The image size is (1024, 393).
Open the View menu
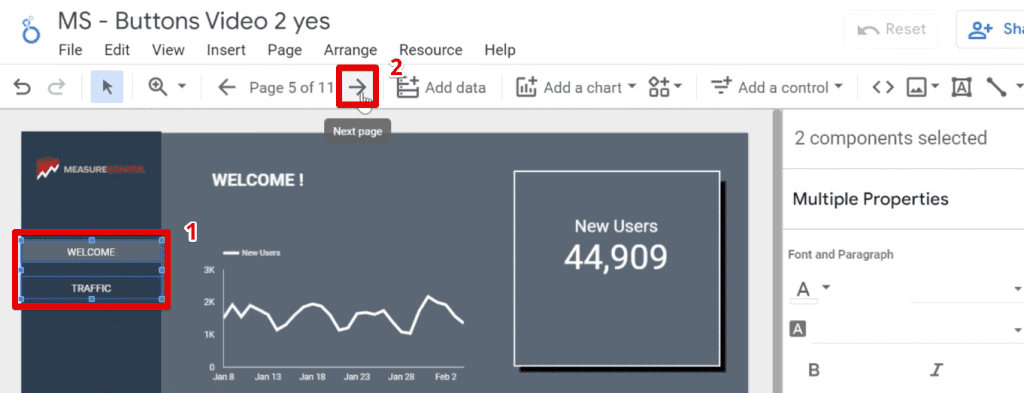pos(168,50)
